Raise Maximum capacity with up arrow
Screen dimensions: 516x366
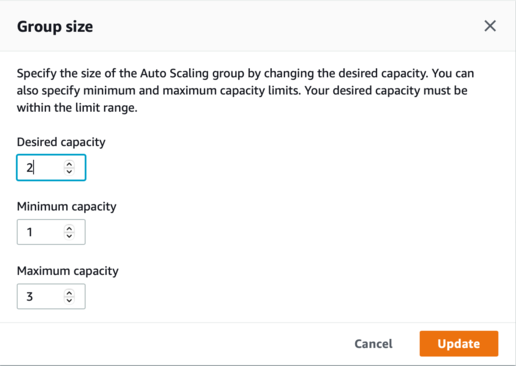[x=69, y=293]
